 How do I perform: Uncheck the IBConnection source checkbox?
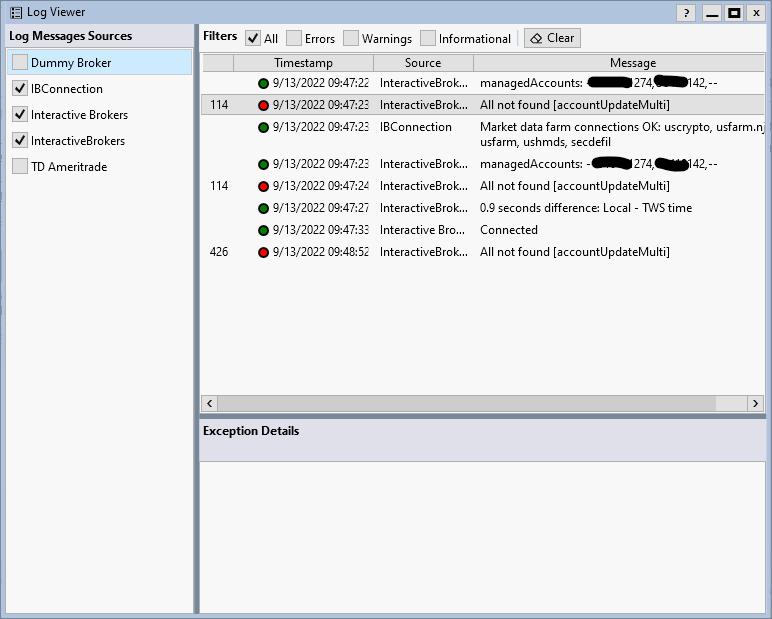(20, 89)
